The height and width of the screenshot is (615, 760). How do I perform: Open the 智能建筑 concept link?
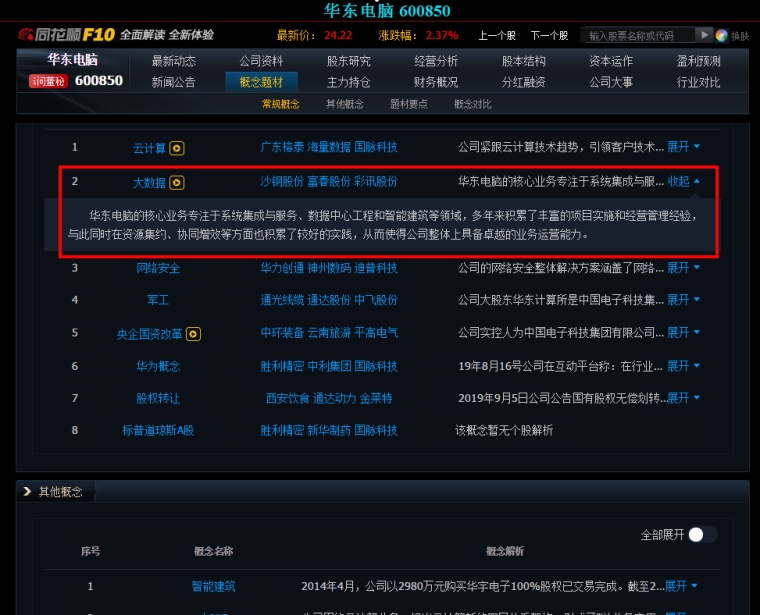click(213, 586)
